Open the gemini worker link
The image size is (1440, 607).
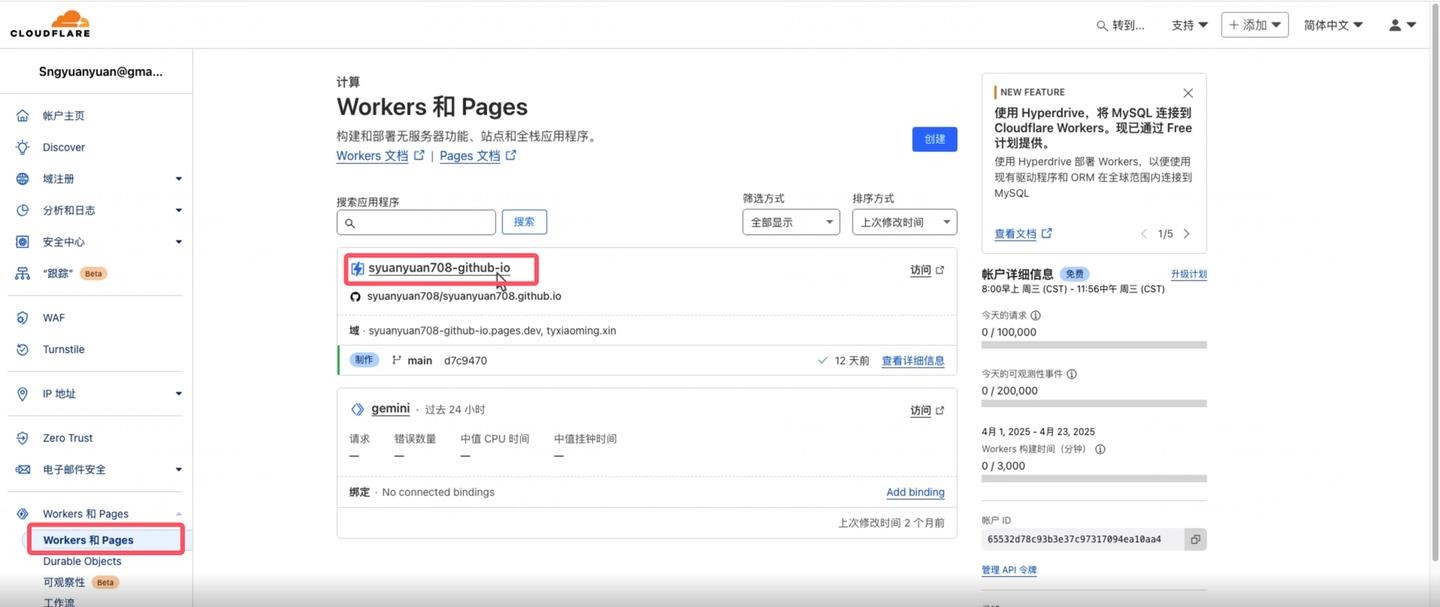click(390, 409)
